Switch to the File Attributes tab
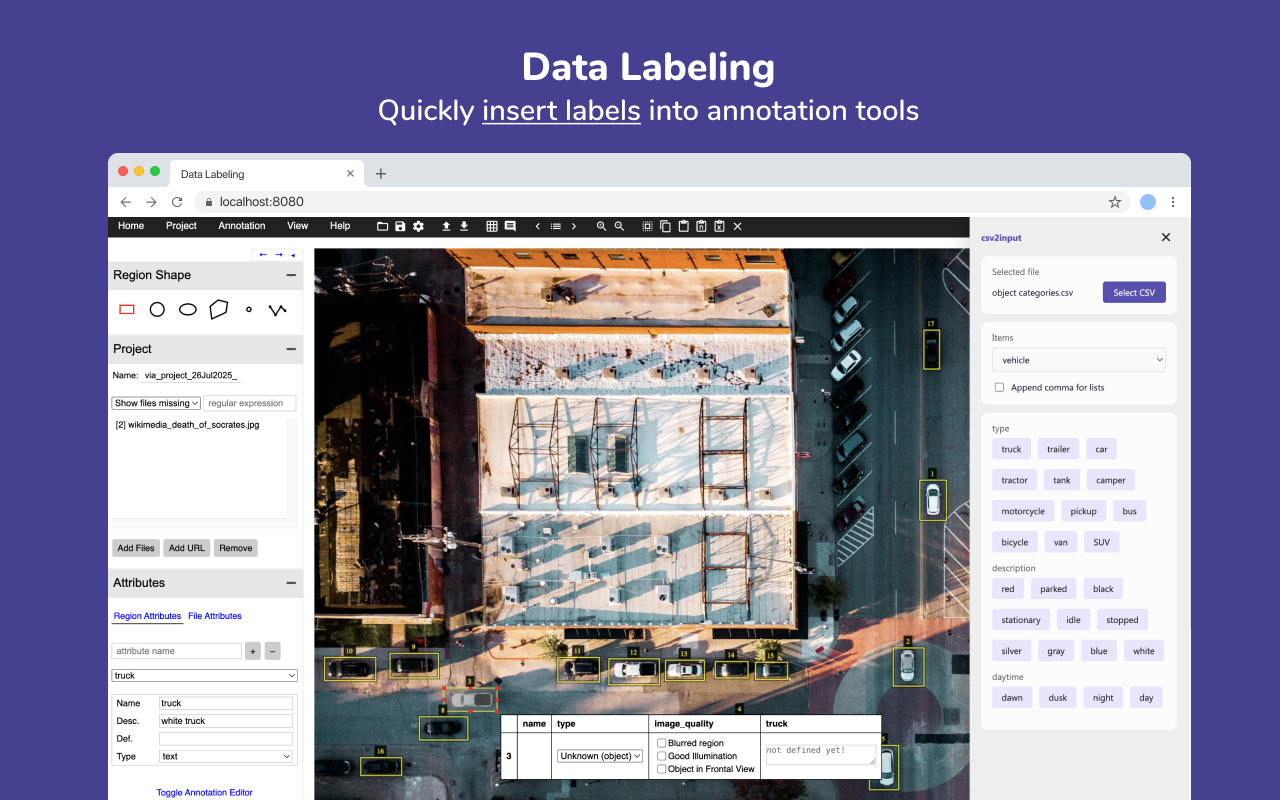 tap(215, 616)
